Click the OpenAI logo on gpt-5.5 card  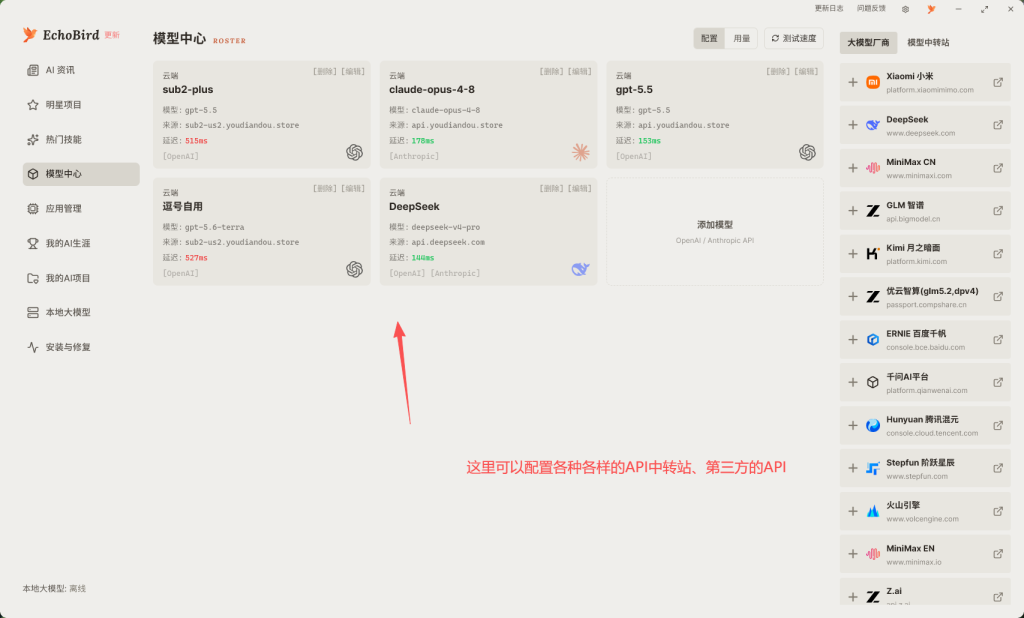pos(807,152)
